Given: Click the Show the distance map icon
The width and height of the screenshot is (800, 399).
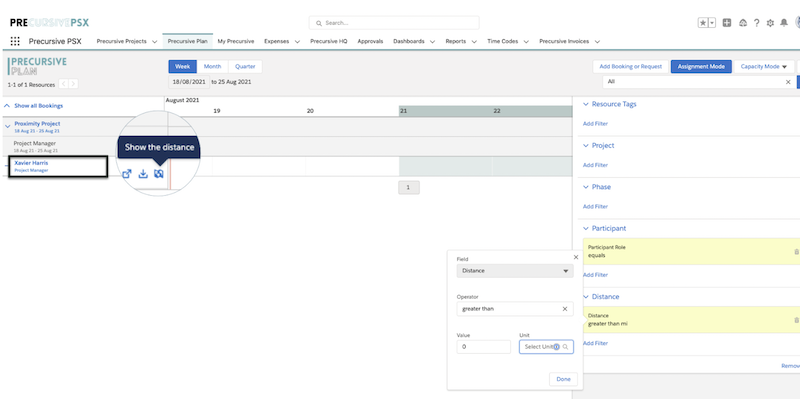Looking at the screenshot, I should 159,174.
